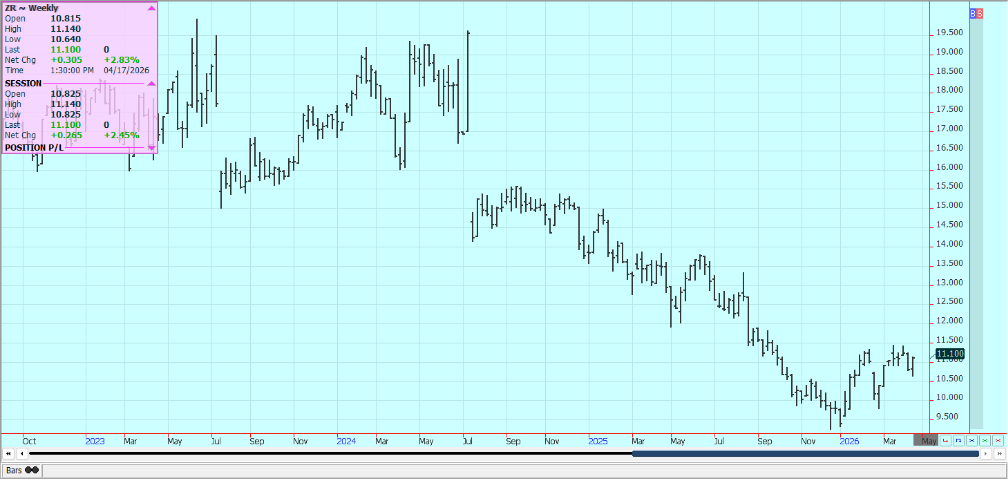Click the ZR ~ Weekly symbol title
The height and width of the screenshot is (480, 1008).
click(30, 7)
